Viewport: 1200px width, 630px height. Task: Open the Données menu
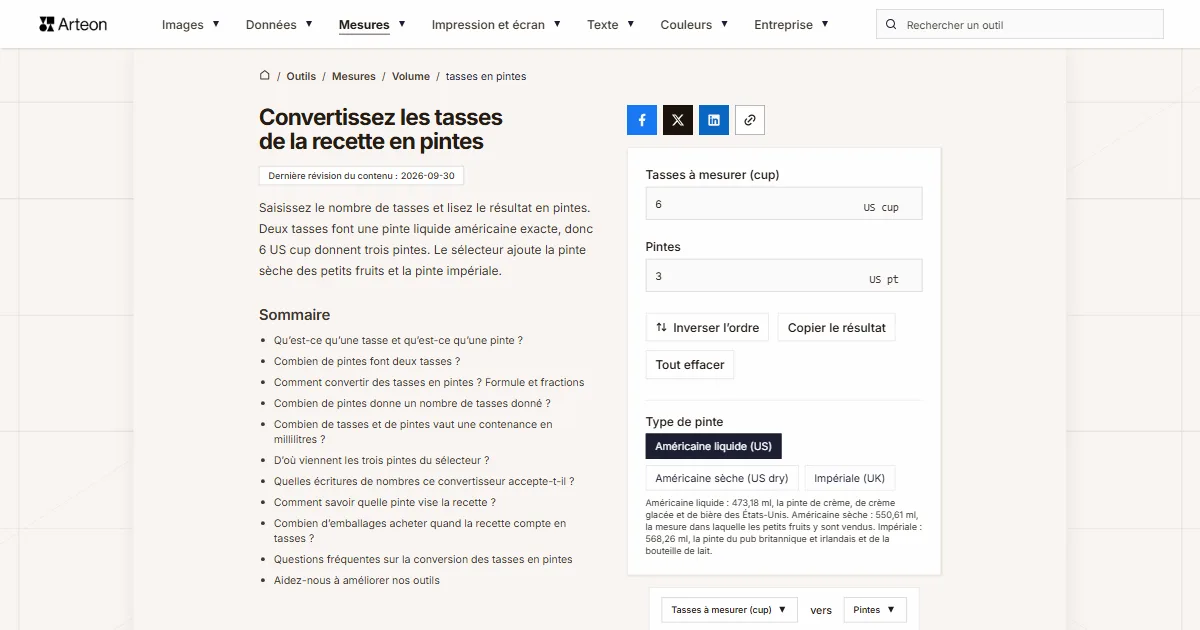coord(279,25)
